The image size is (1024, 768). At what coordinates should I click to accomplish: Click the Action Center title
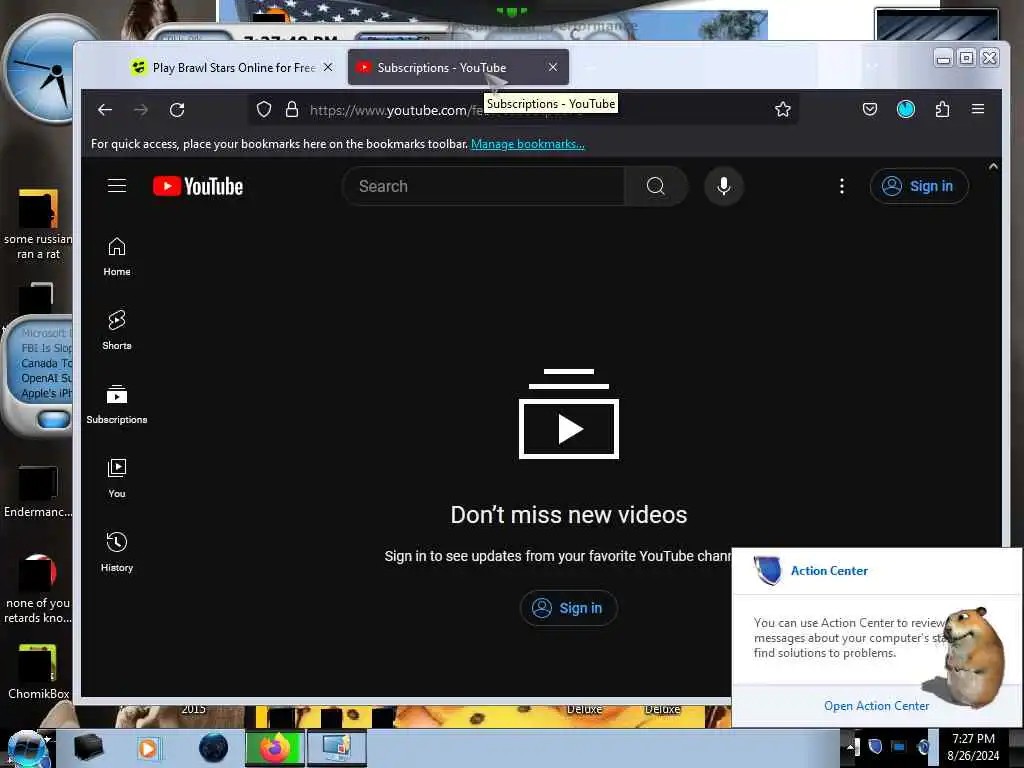(x=829, y=571)
